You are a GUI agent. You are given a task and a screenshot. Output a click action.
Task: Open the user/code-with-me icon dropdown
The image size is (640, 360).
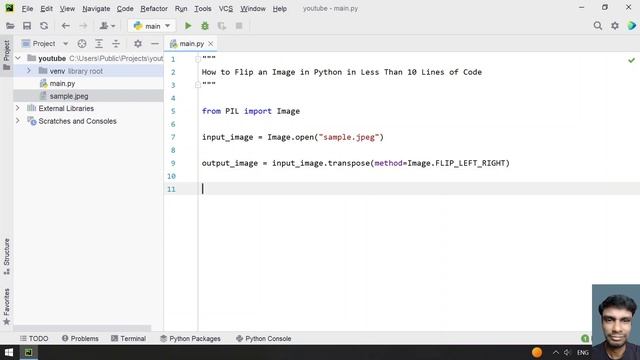[107, 26]
